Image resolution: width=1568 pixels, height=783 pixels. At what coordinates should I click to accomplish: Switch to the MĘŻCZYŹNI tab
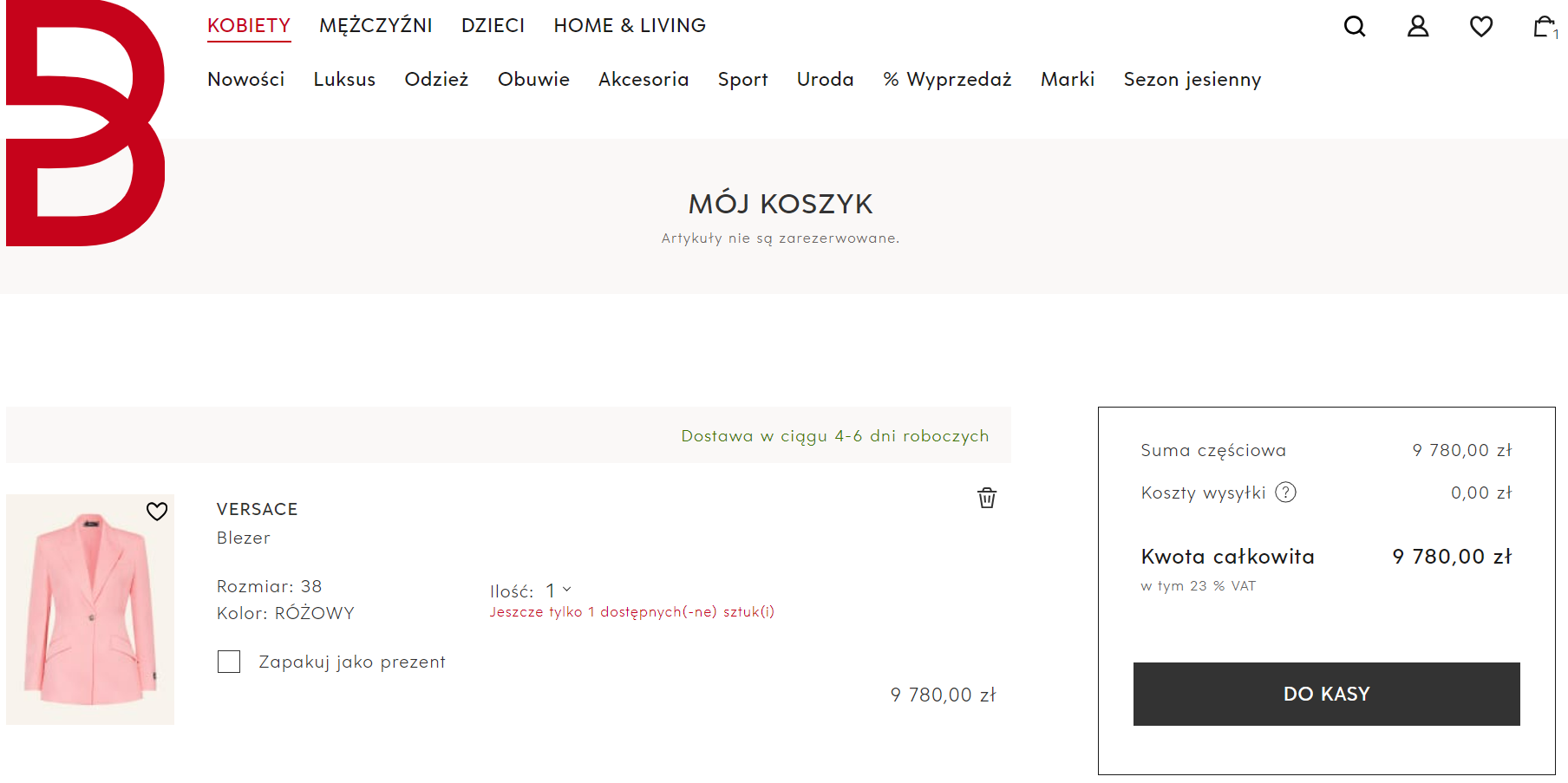pos(376,26)
